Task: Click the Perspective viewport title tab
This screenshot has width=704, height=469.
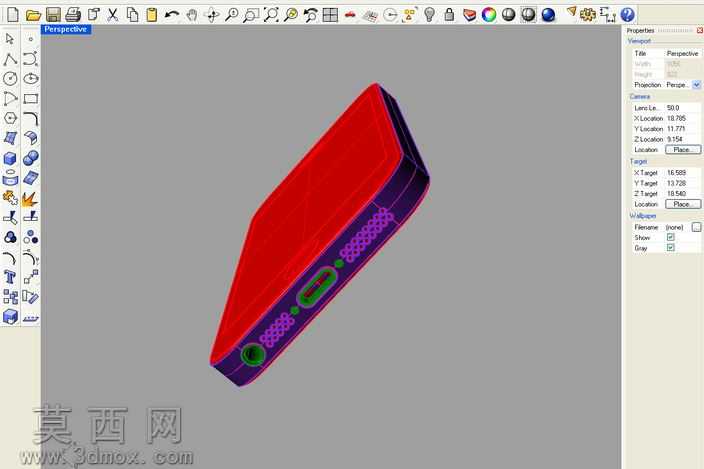Action: (66, 29)
